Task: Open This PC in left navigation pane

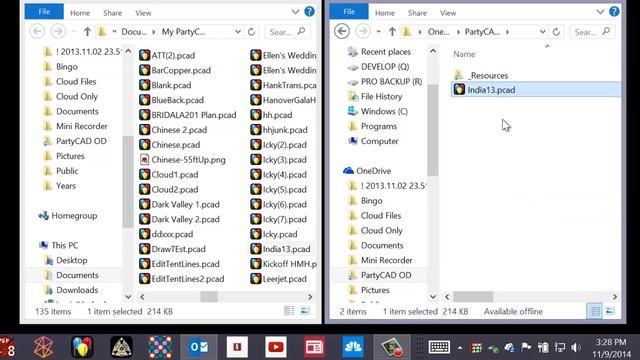Action: pos(58,245)
